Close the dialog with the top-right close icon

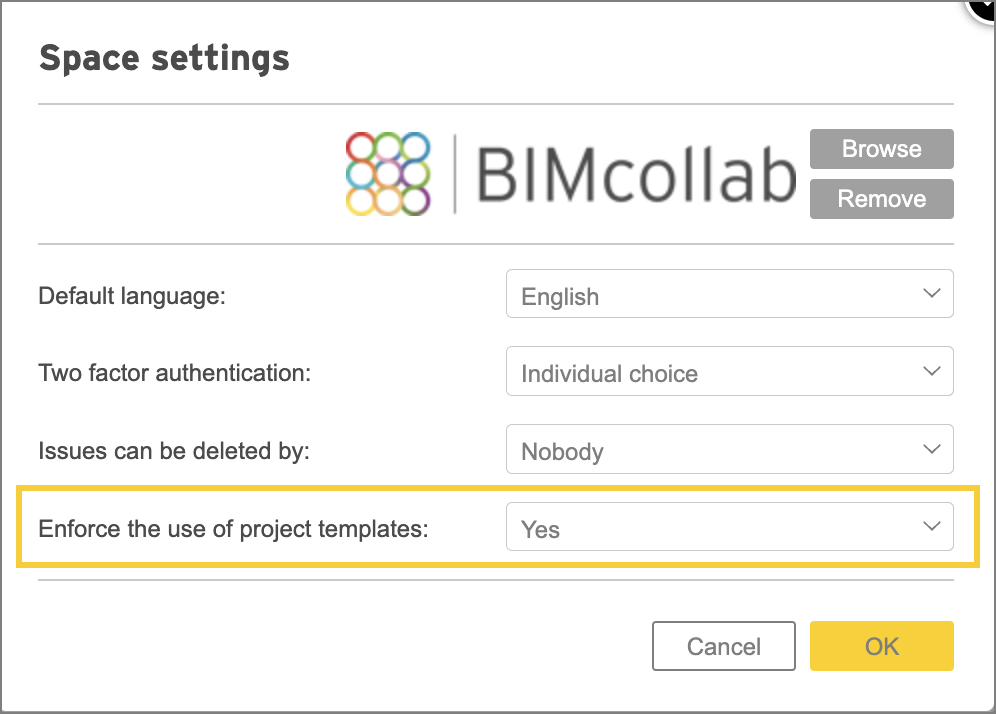pos(983,8)
